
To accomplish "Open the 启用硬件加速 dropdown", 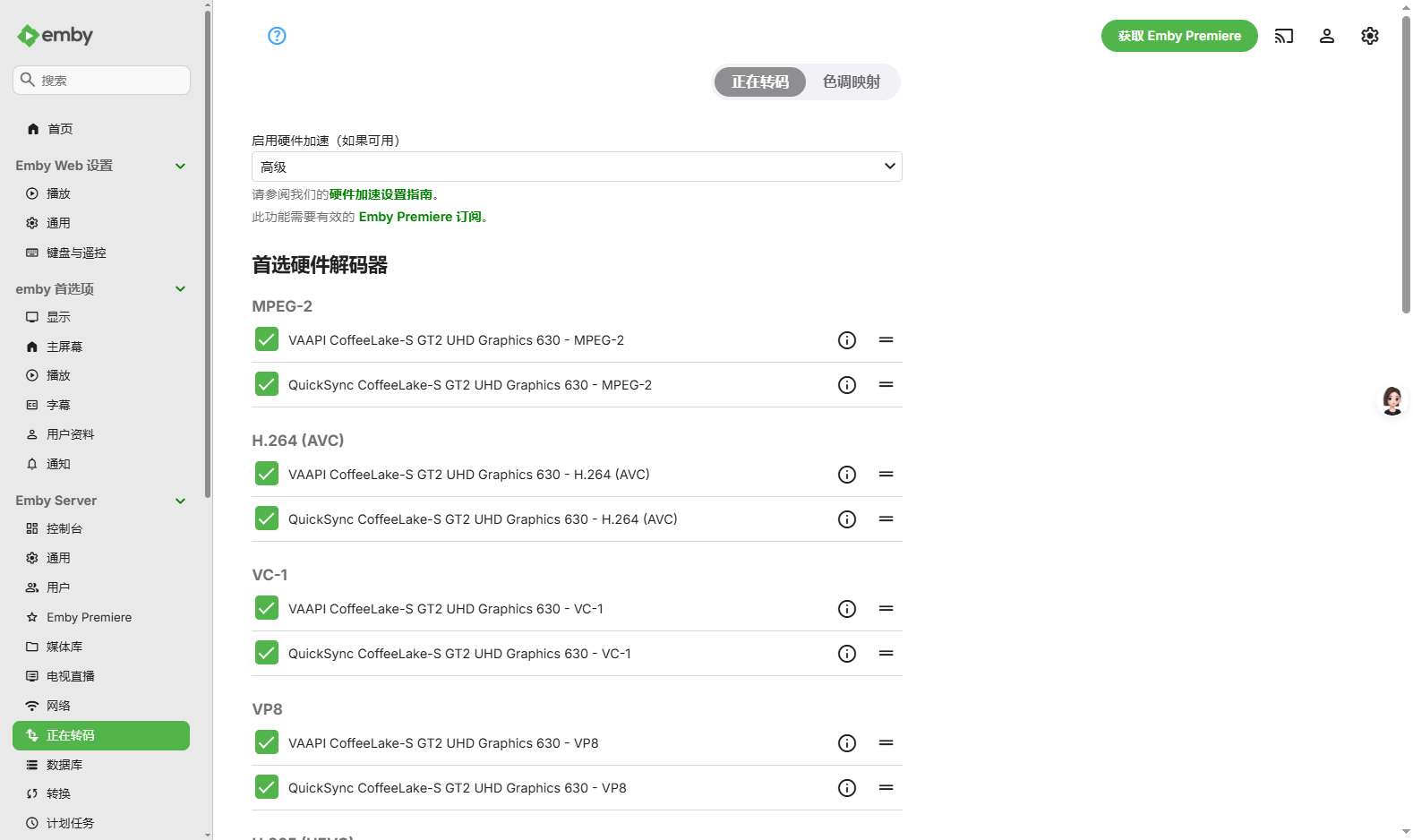I will (x=577, y=167).
